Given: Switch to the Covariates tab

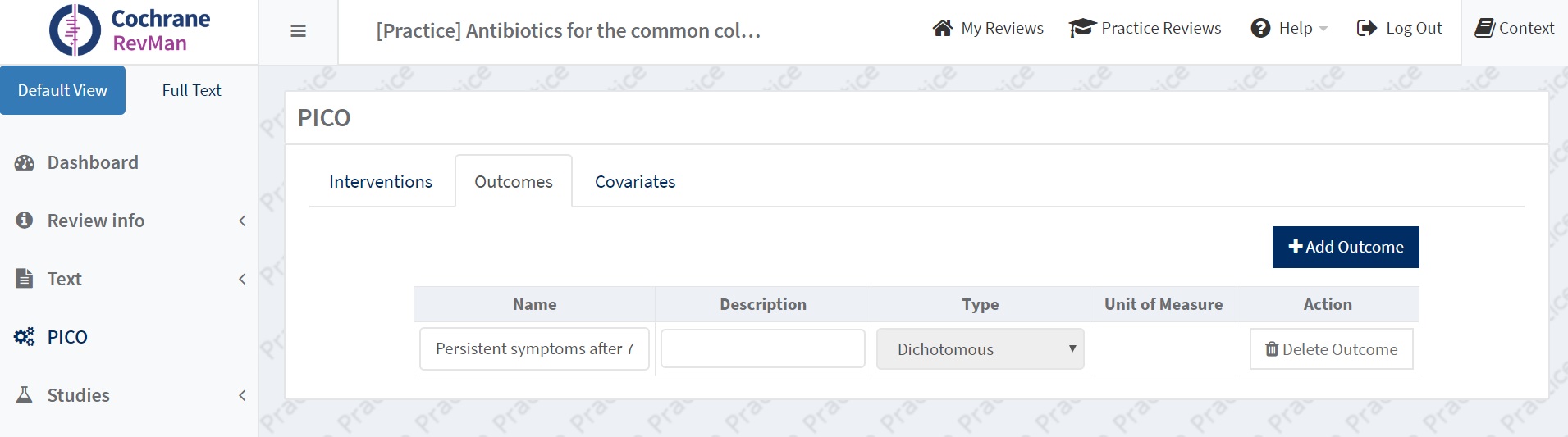Looking at the screenshot, I should [x=635, y=182].
